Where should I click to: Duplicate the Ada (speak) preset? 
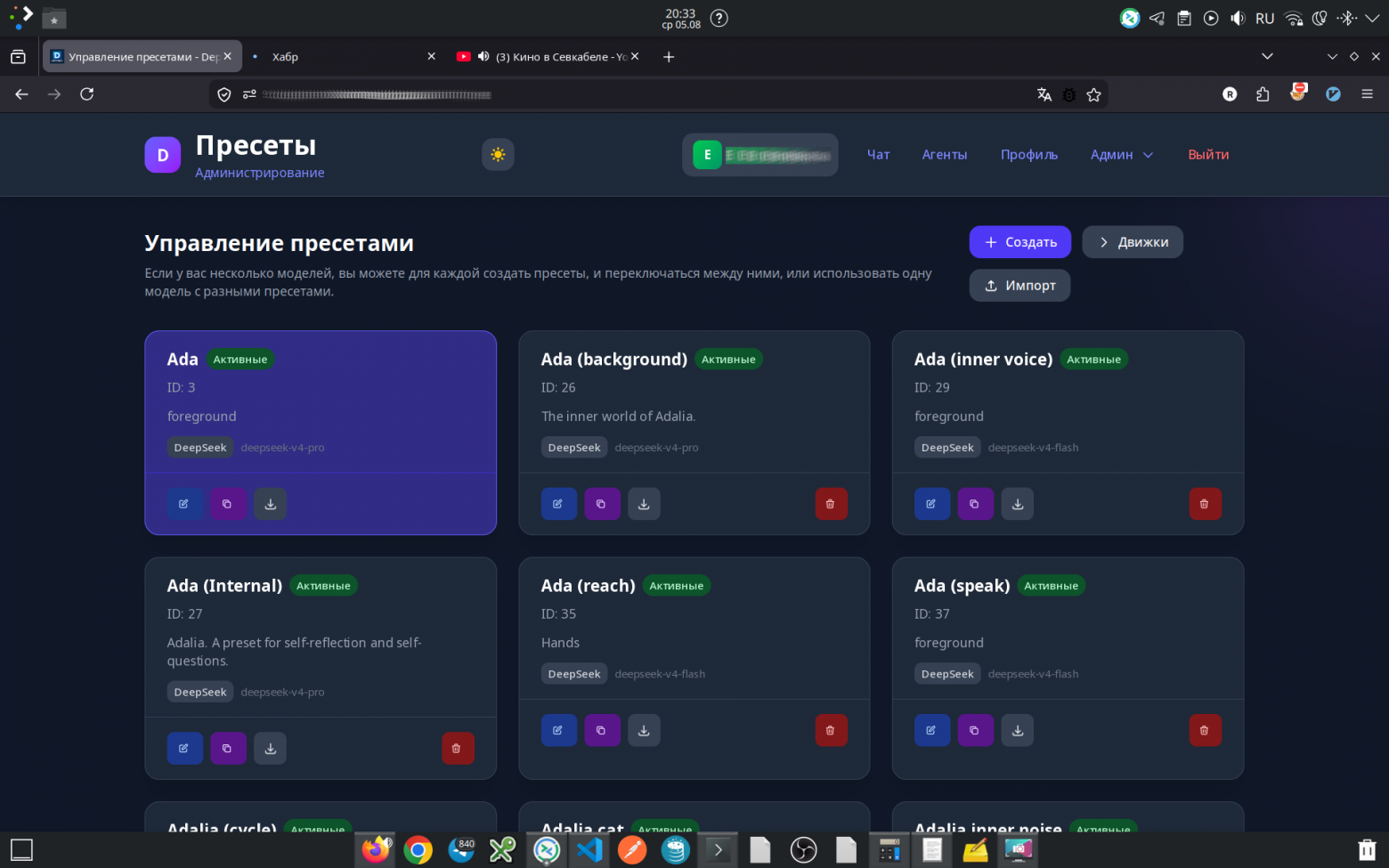[975, 730]
